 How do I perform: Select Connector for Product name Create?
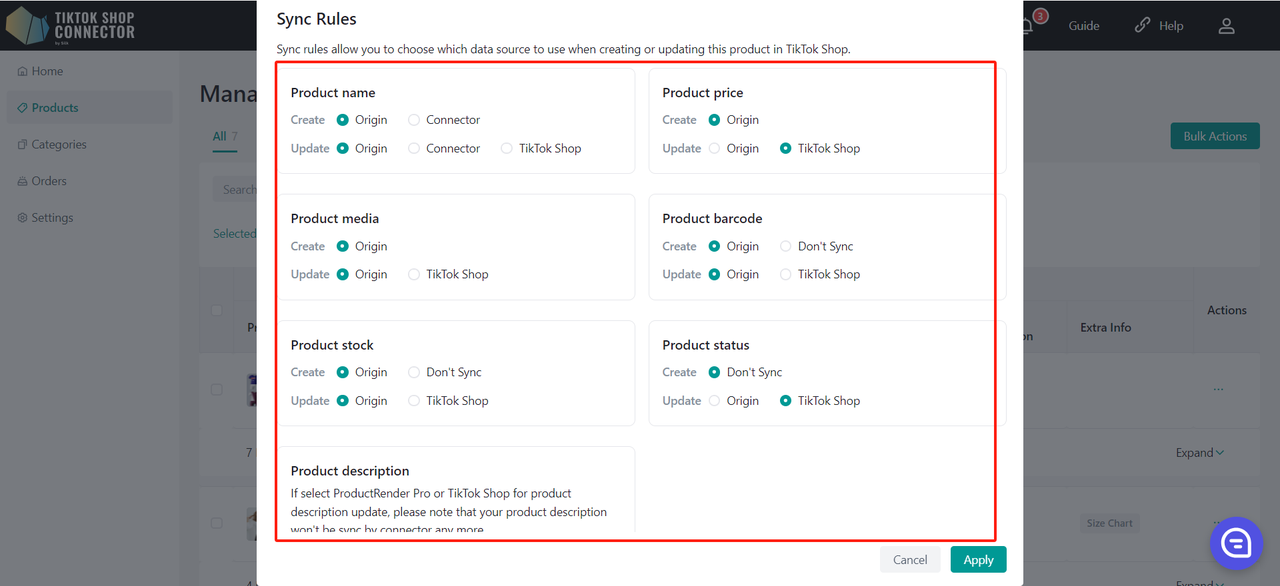(x=414, y=120)
